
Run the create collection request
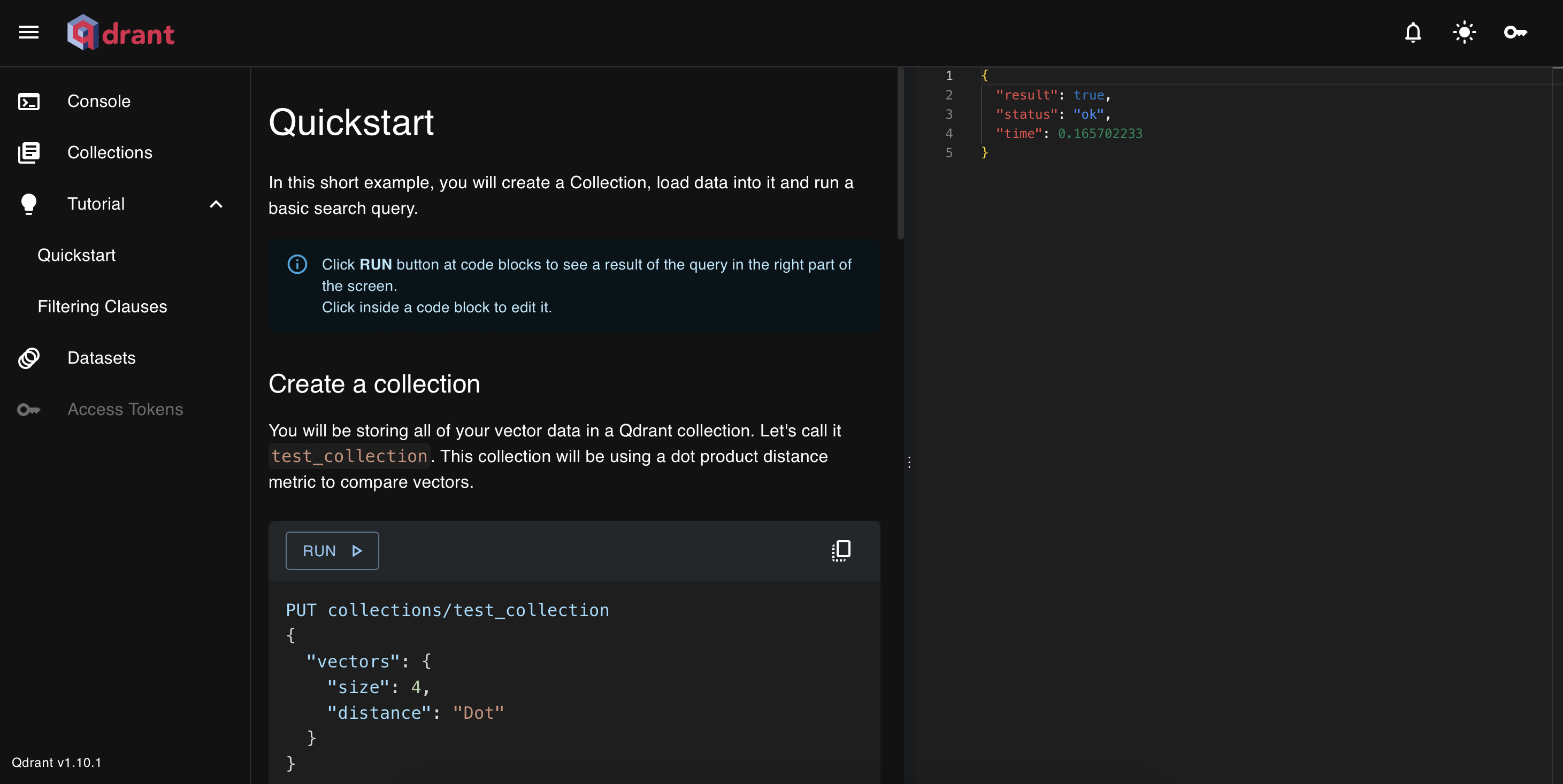click(x=332, y=550)
